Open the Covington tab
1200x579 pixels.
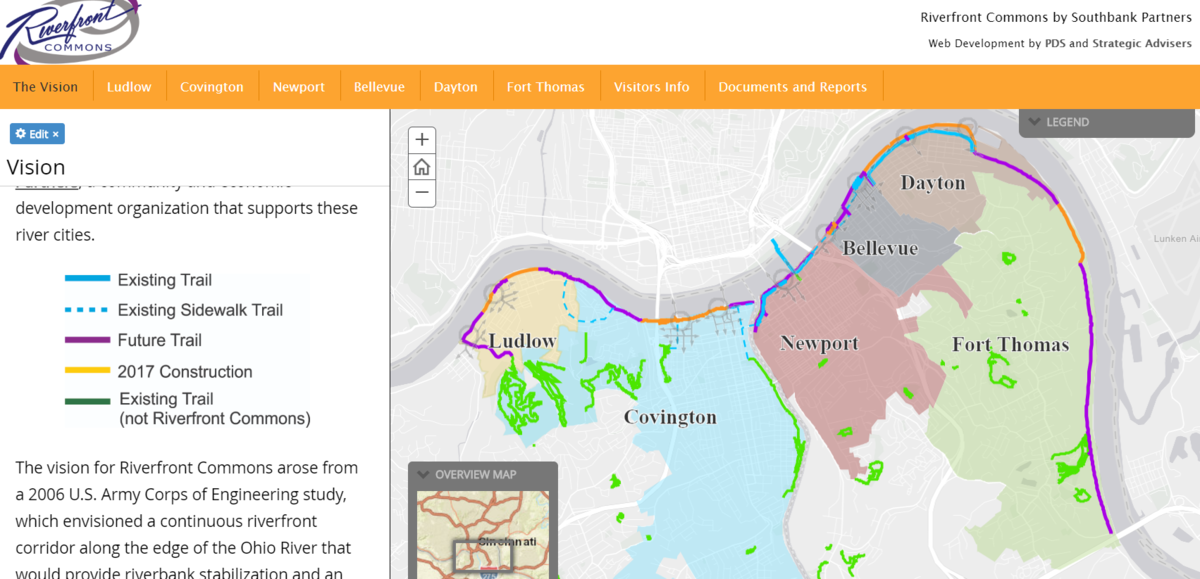[212, 87]
